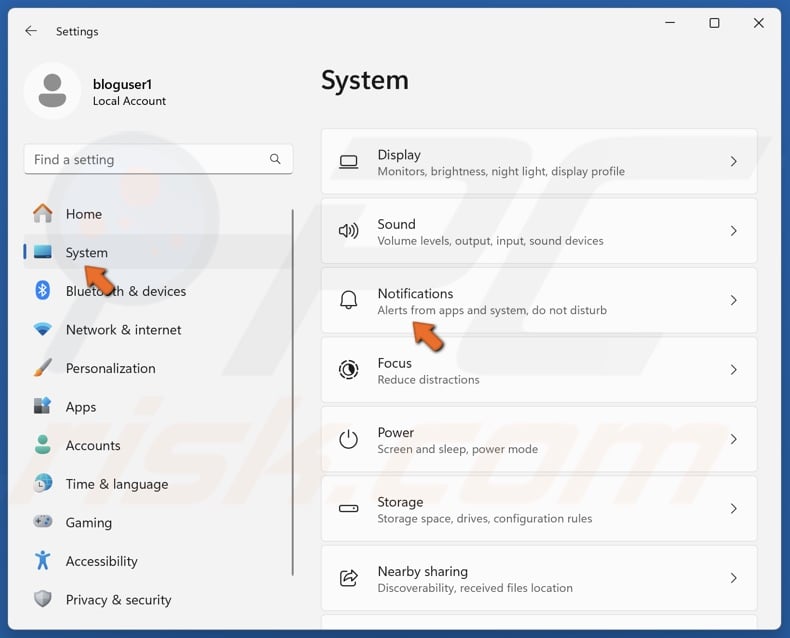
Task: Click the System monitor icon in sidebar
Action: 43,252
